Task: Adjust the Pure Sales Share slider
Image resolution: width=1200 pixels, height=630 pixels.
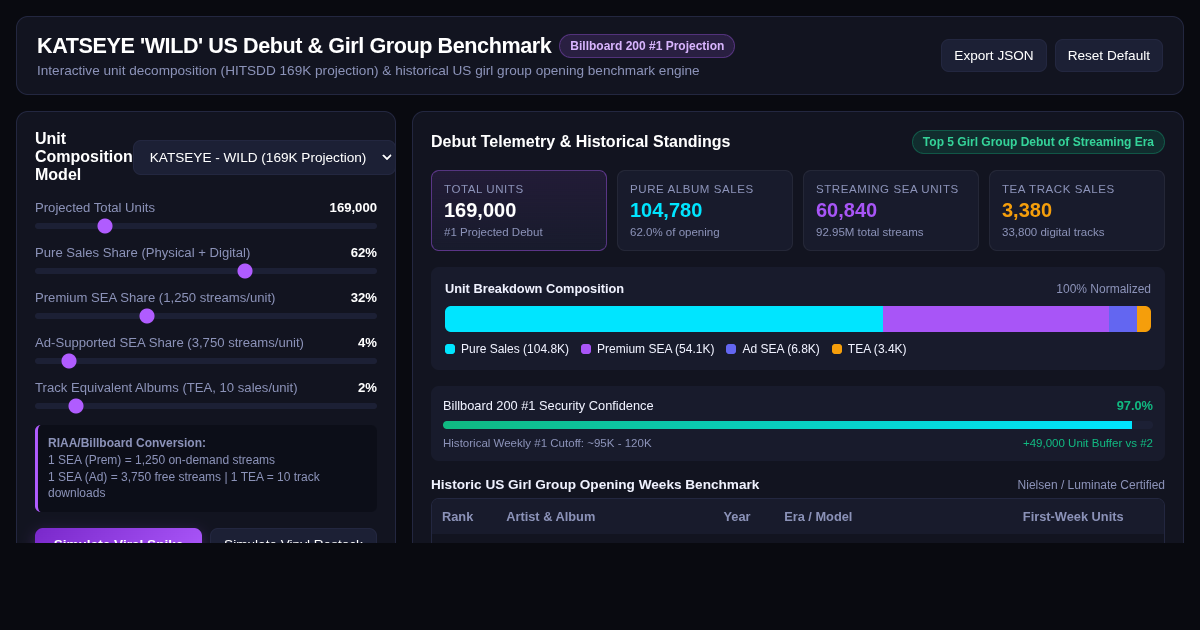Action: (x=206, y=271)
